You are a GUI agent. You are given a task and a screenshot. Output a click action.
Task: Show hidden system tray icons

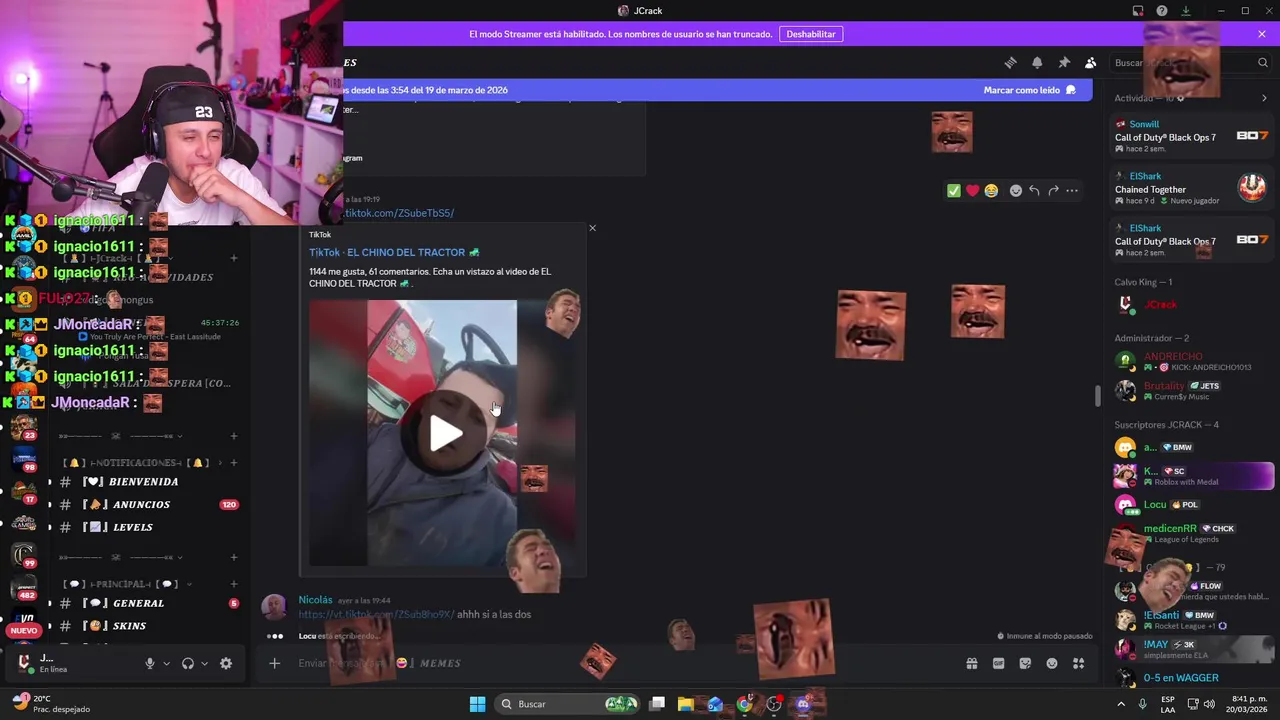pos(1120,704)
